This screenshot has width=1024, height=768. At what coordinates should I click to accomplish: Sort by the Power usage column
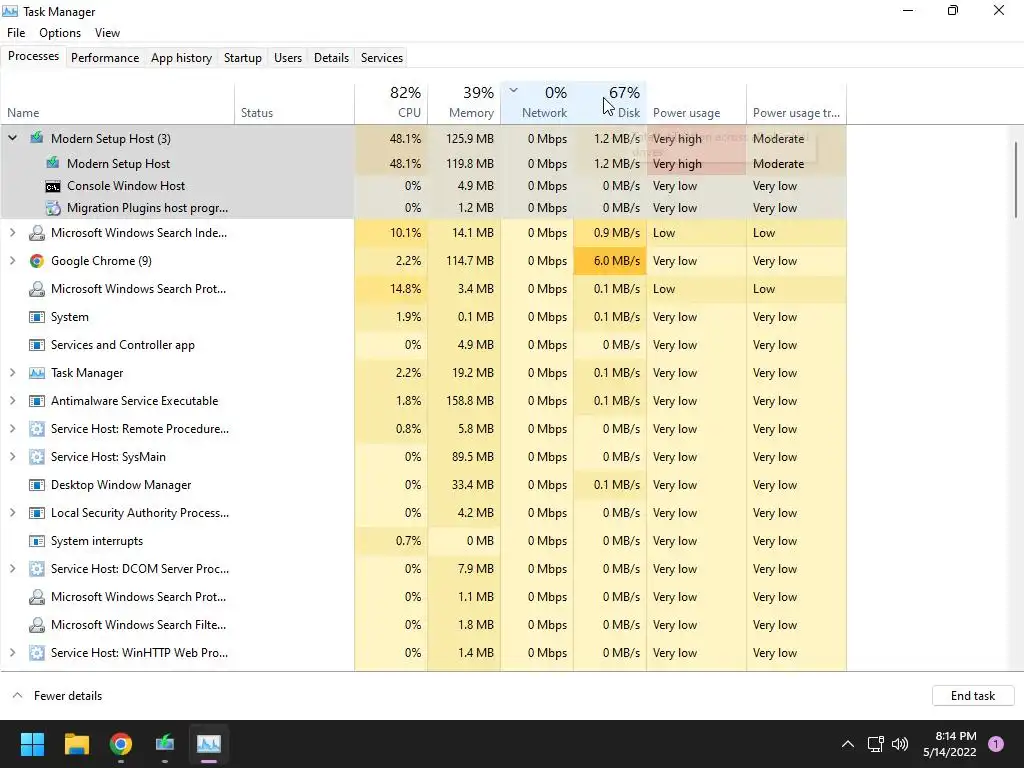pyautogui.click(x=696, y=103)
